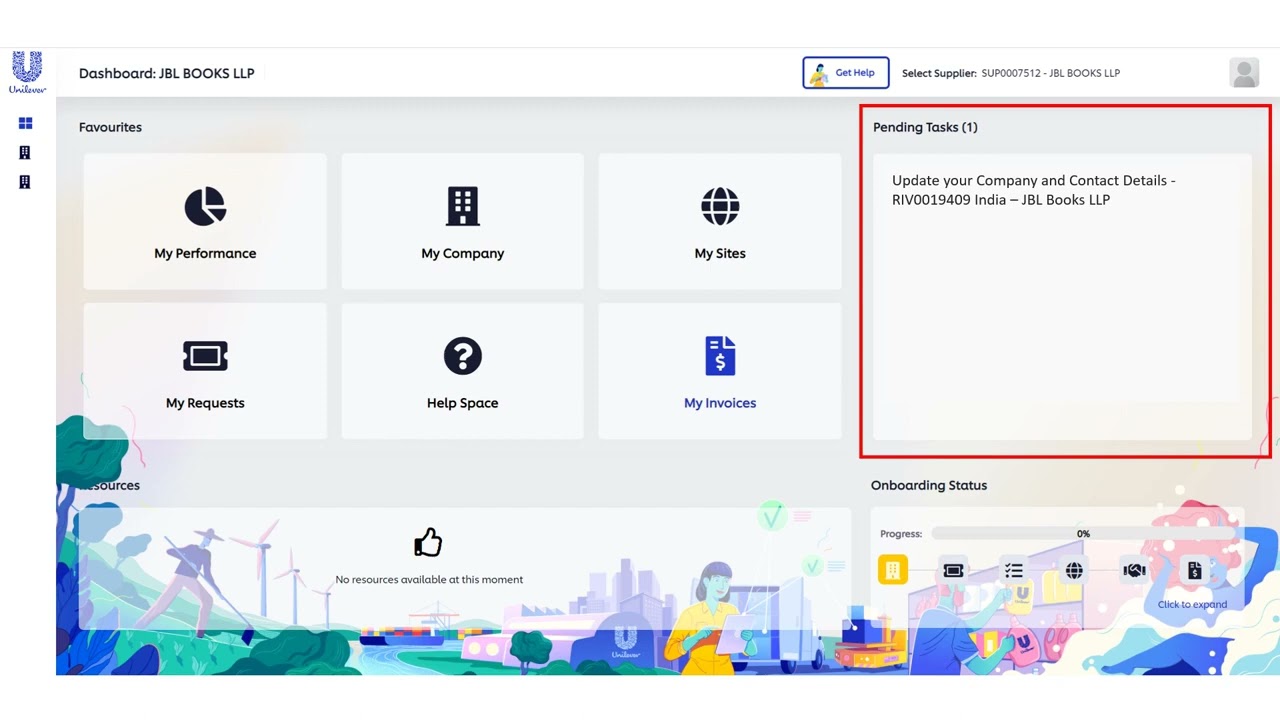Click the Unilever logo
1280x720 pixels.
pyautogui.click(x=27, y=73)
